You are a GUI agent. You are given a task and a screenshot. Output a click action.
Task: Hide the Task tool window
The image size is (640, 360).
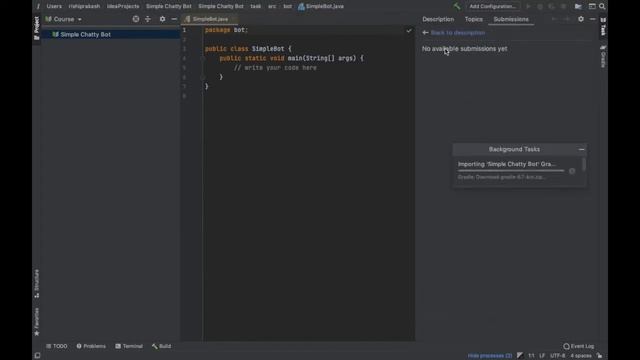593,19
